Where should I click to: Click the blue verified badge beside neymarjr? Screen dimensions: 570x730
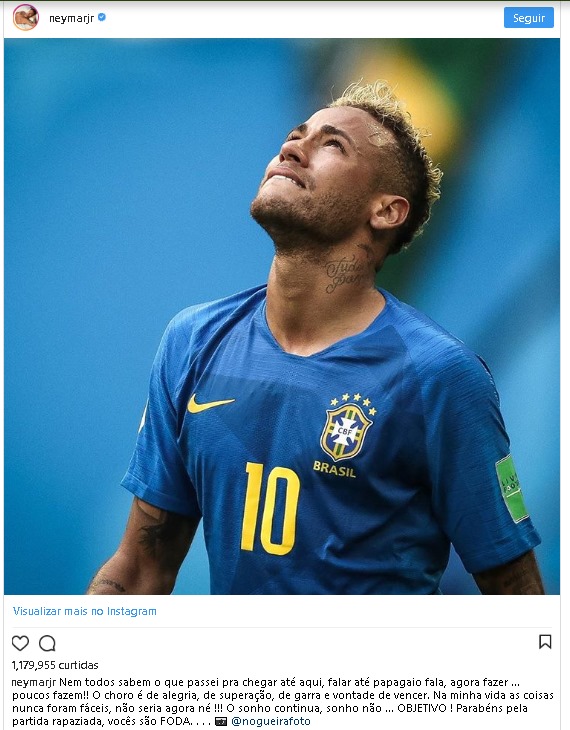pyautogui.click(x=102, y=17)
